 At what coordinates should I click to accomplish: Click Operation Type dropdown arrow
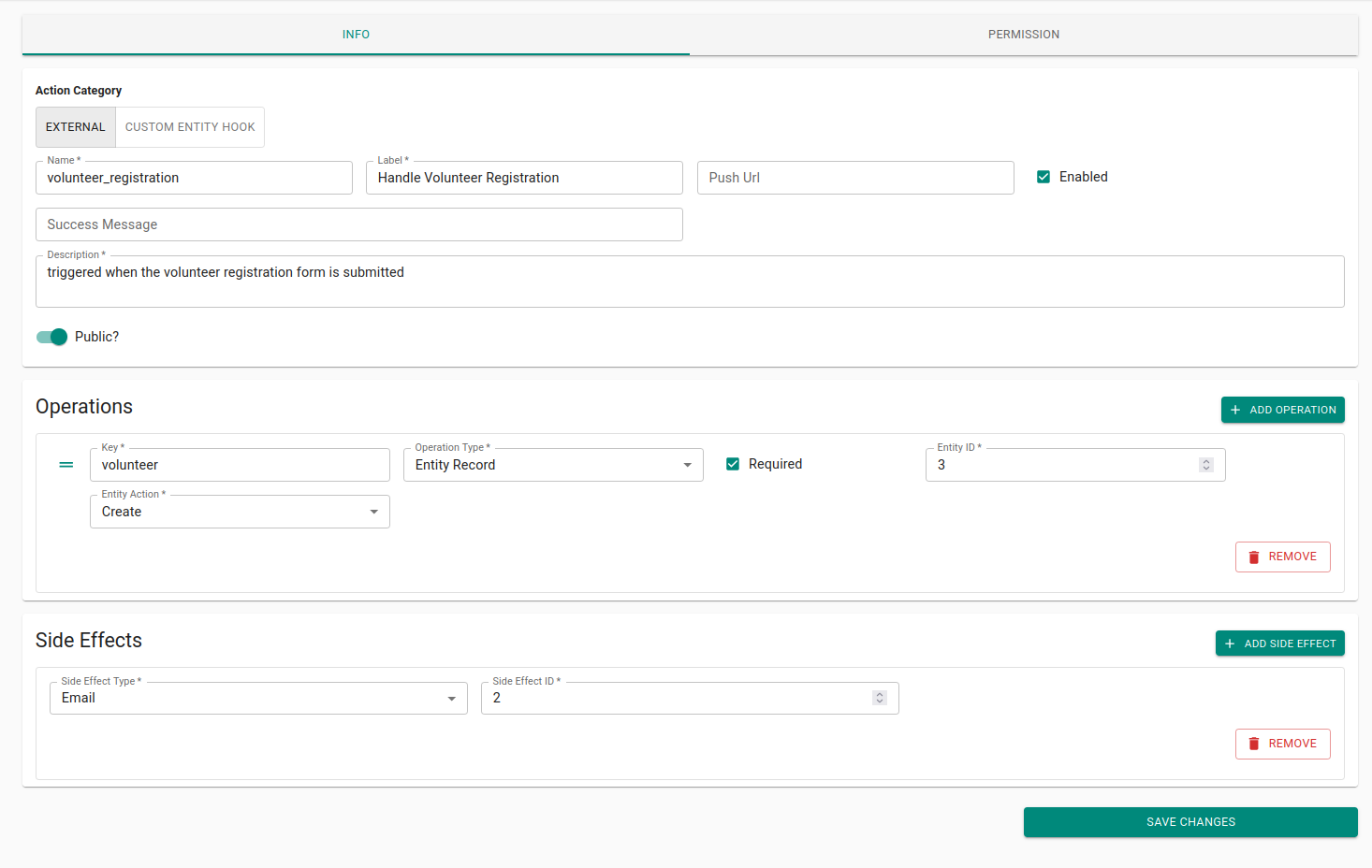688,465
